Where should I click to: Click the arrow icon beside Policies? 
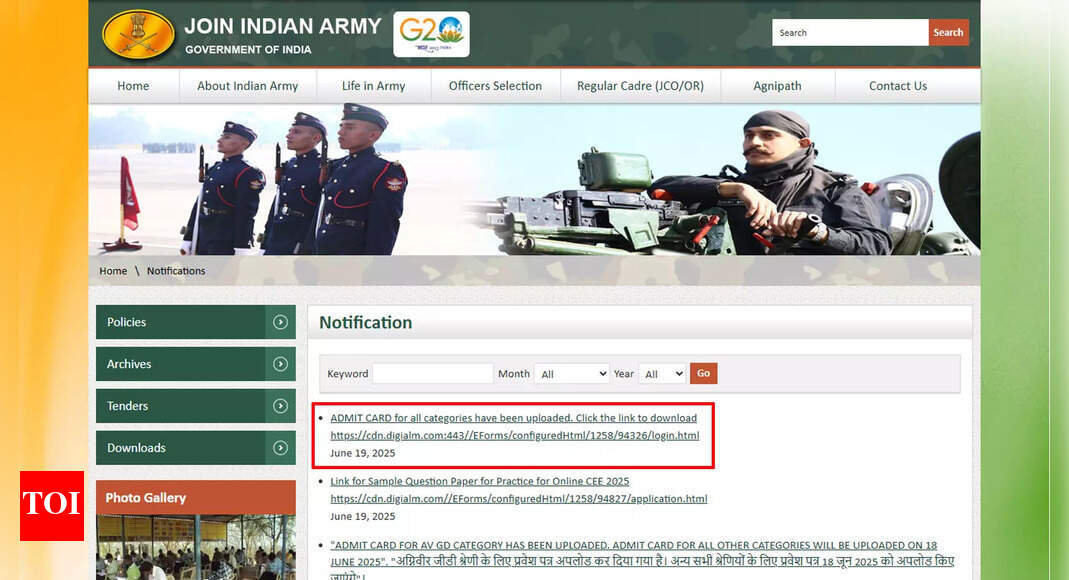280,322
